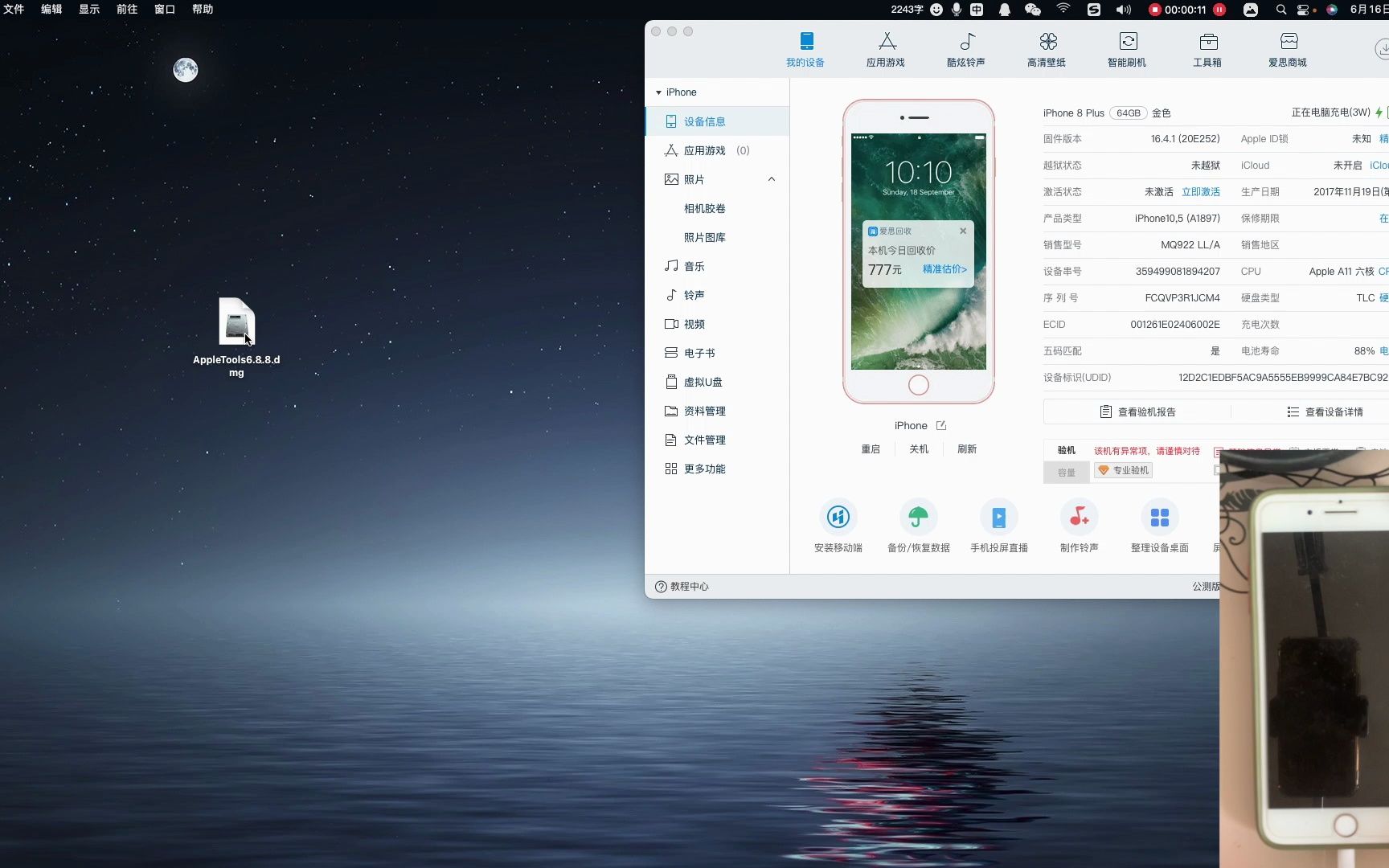Open the 酷炫铃声 tab

966,49
